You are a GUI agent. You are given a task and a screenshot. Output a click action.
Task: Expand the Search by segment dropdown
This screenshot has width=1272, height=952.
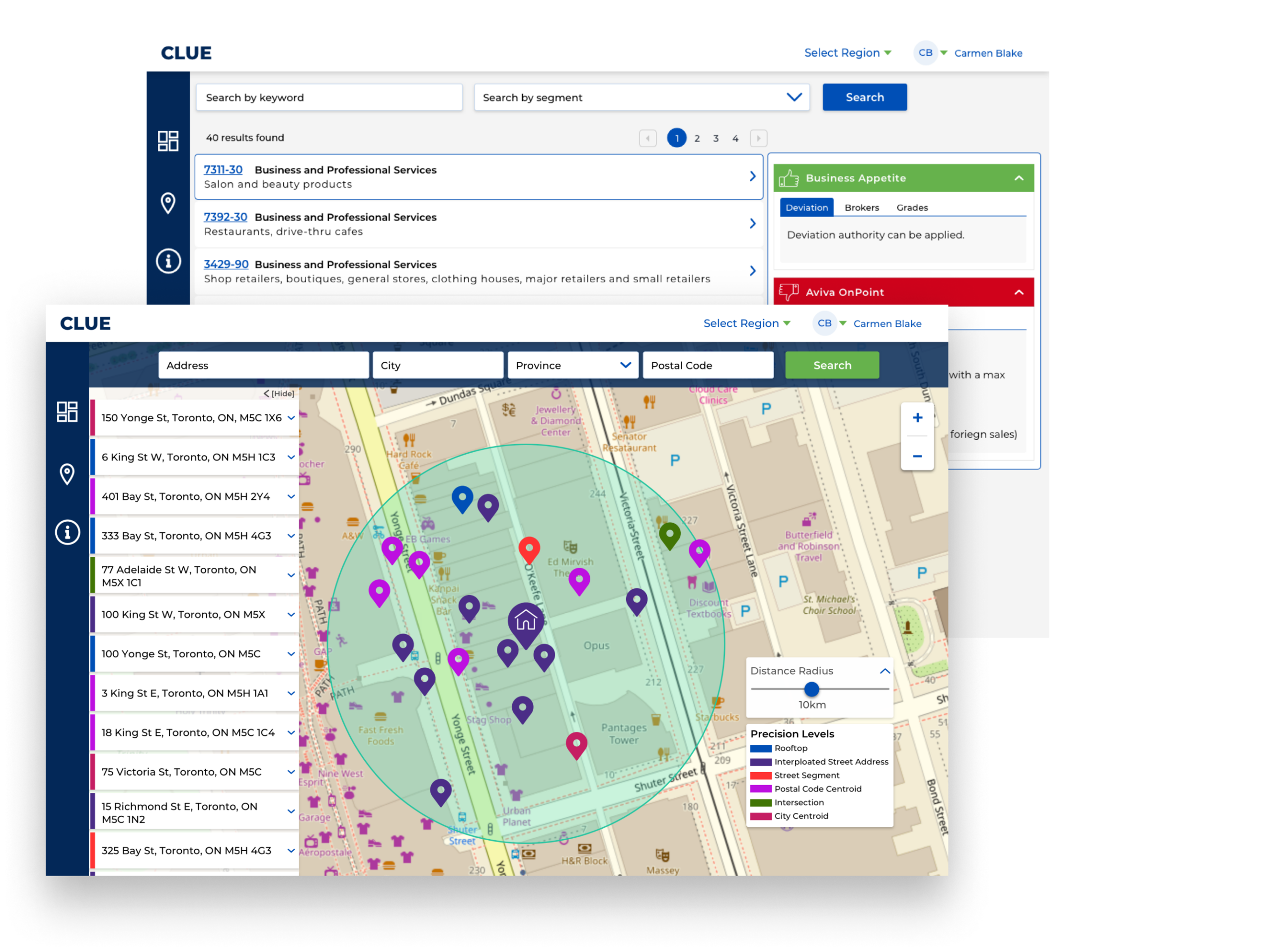click(x=794, y=97)
